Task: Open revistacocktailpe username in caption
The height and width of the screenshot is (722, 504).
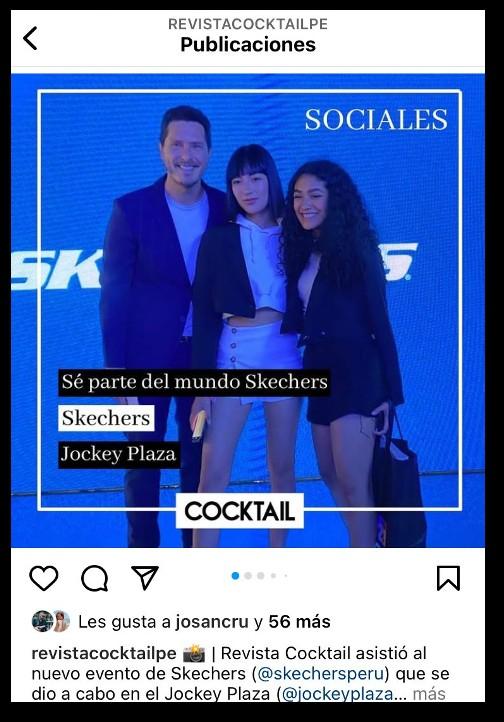Action: 104,653
